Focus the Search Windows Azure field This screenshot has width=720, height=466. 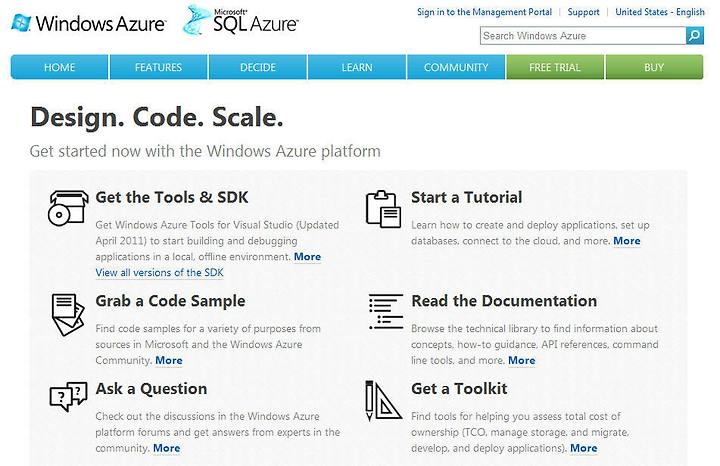click(583, 35)
